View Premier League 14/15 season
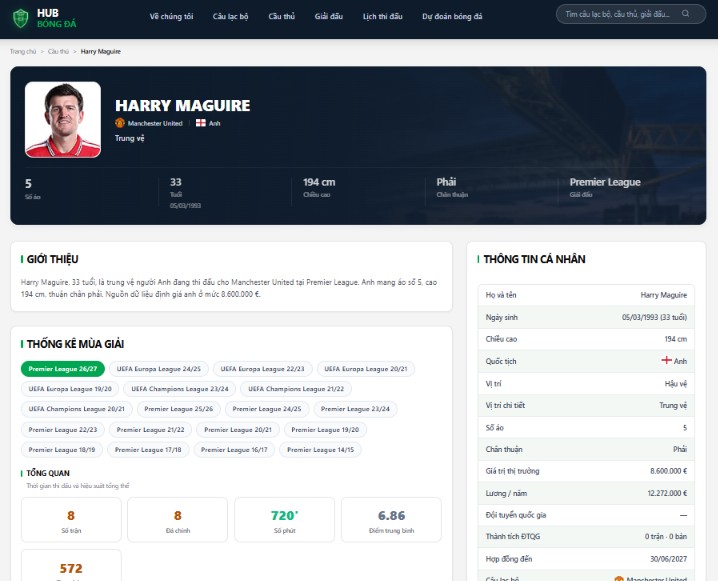This screenshot has height=581, width=718. coord(321,450)
